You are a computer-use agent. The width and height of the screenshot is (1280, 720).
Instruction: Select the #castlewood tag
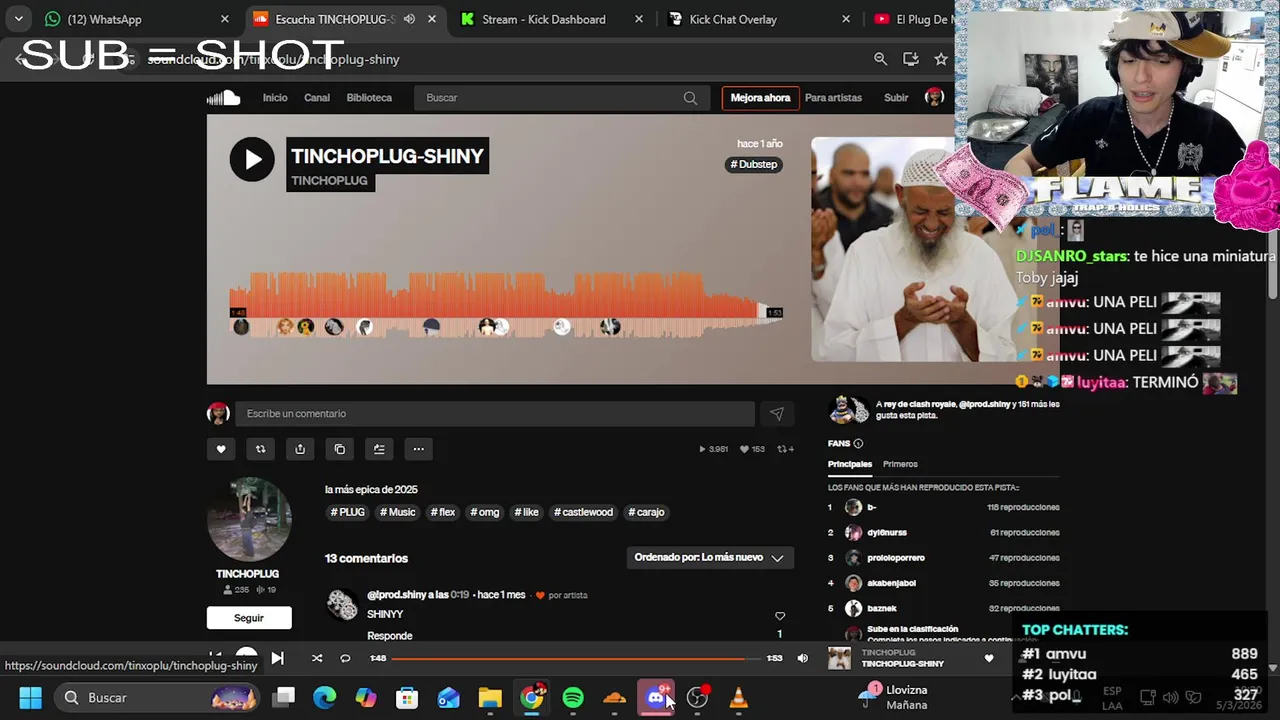[x=583, y=512]
